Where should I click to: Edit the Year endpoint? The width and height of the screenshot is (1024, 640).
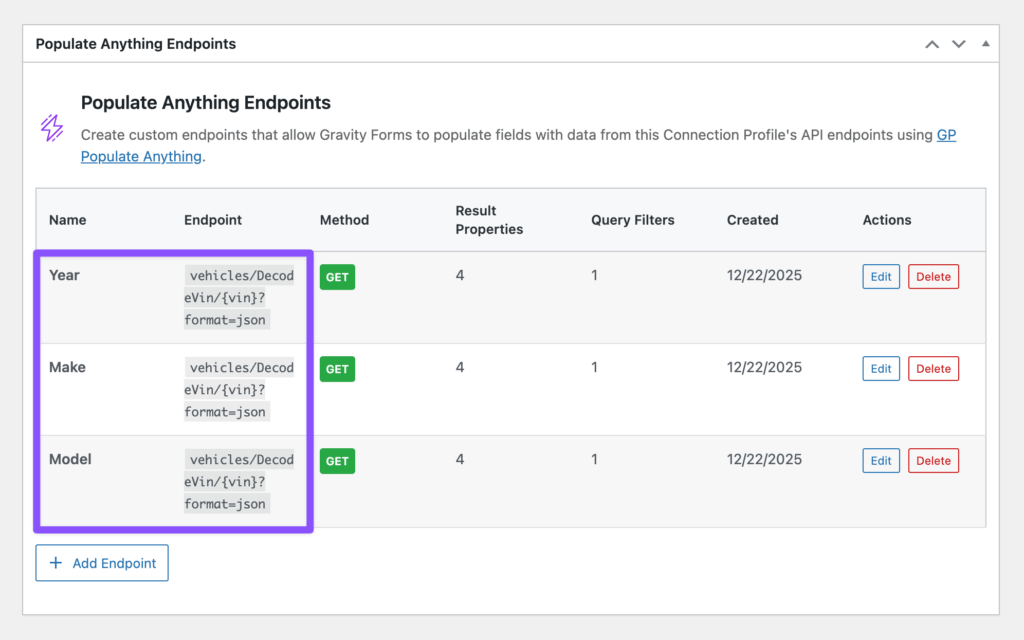coord(880,276)
